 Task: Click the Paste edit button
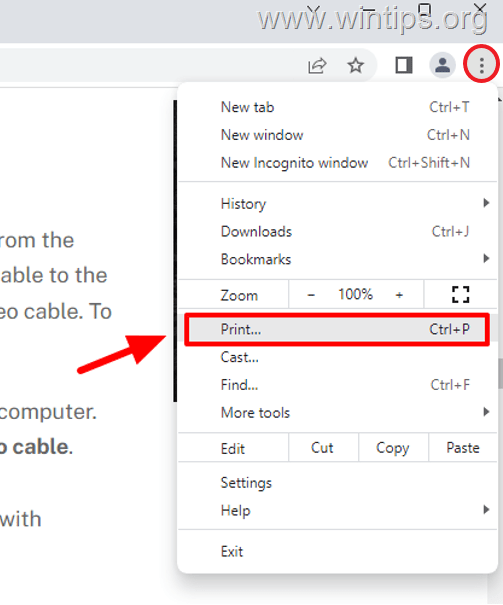tap(463, 448)
